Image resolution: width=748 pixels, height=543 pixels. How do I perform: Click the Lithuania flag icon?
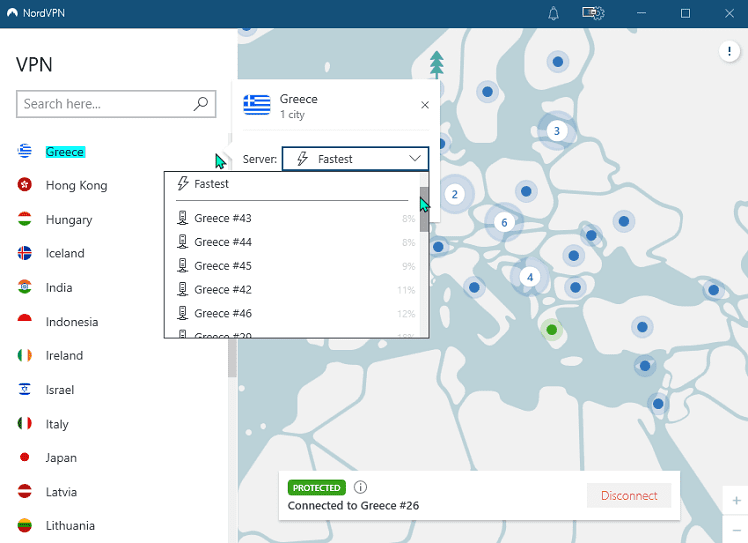click(25, 525)
